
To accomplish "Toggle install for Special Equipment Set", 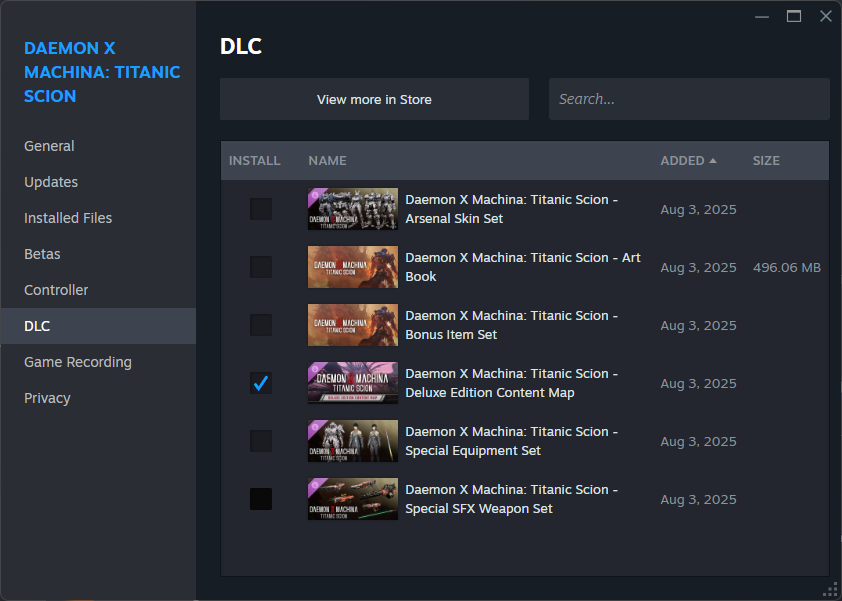I will tap(261, 441).
